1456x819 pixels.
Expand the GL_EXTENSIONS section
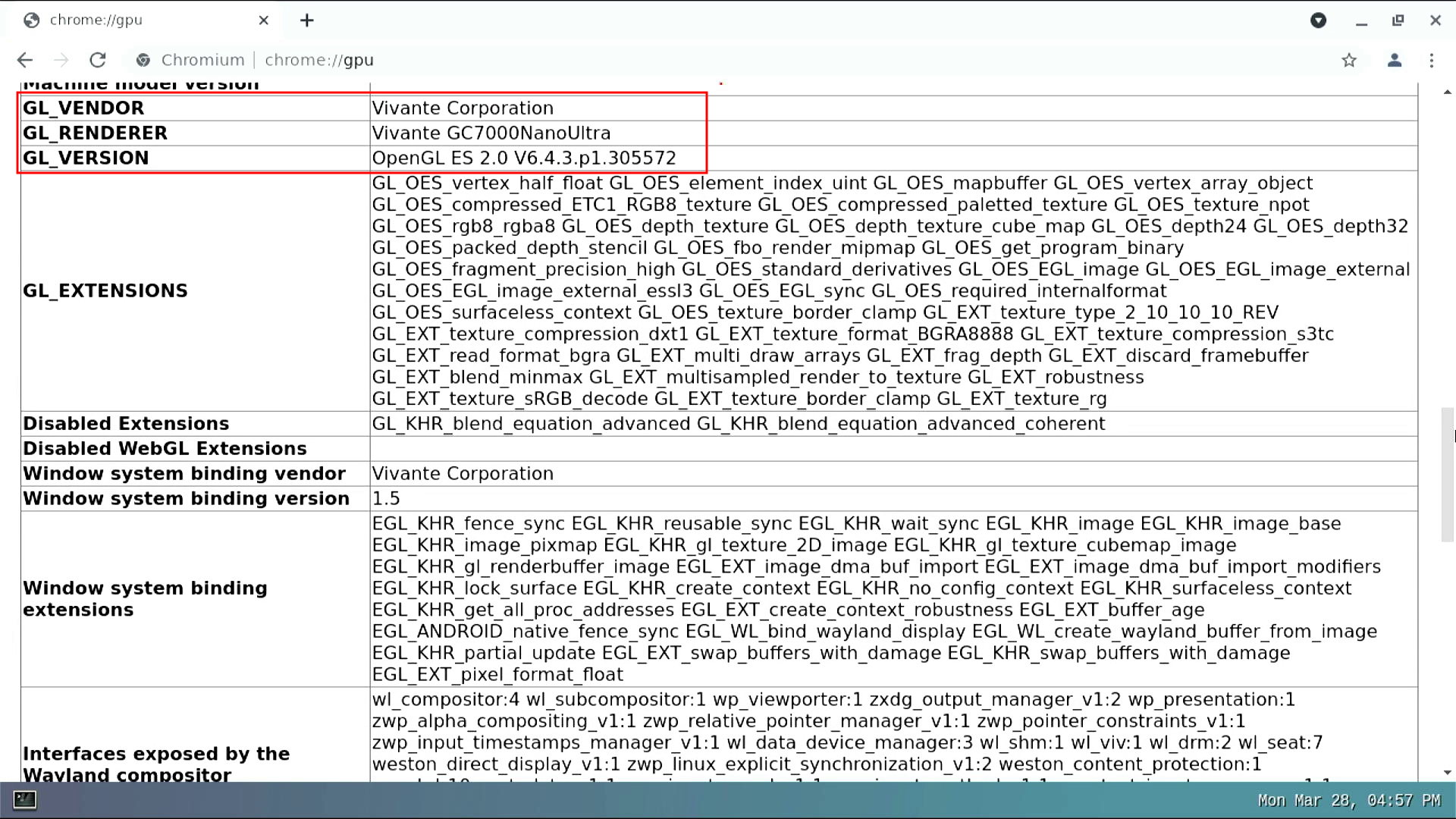tap(104, 290)
